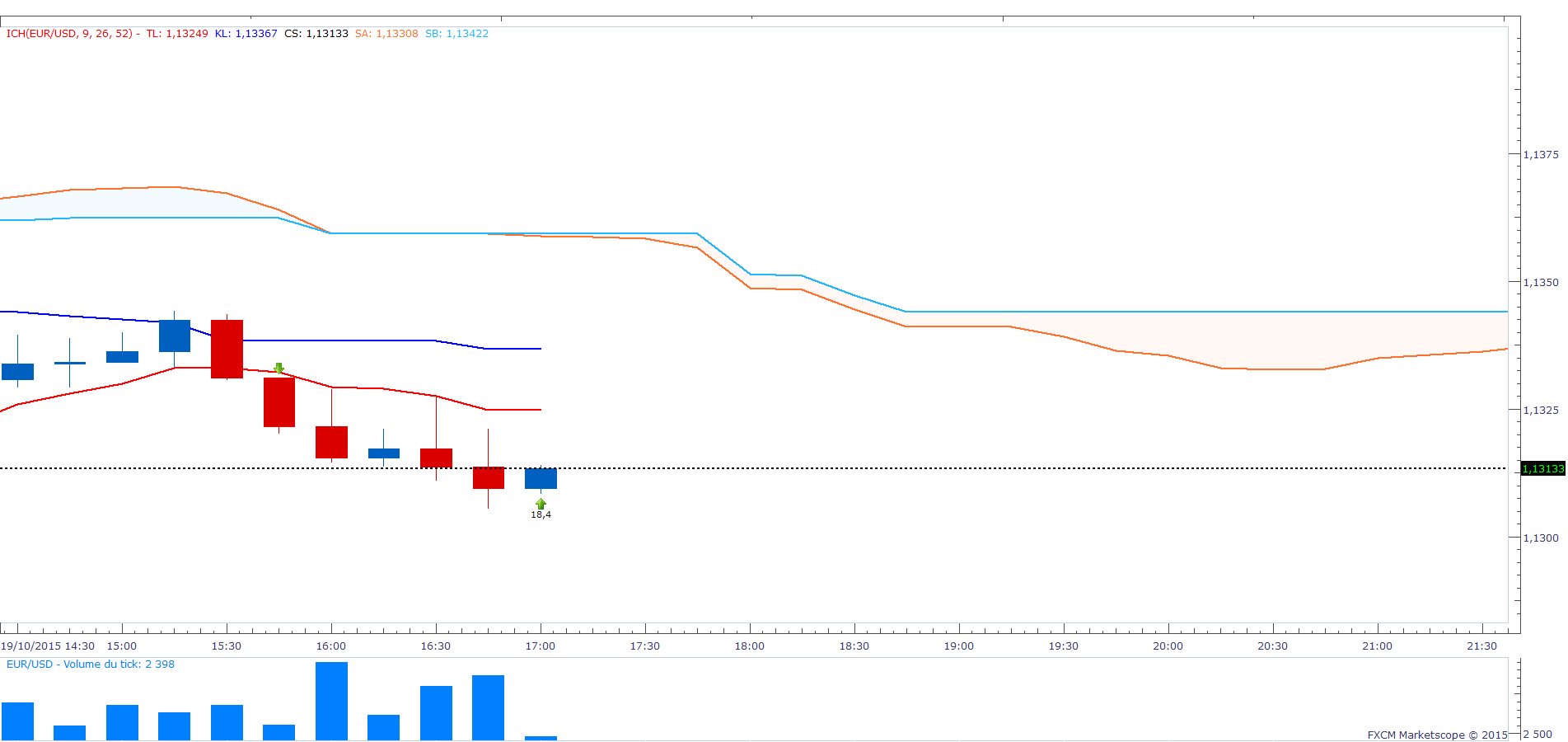Click the KL: 1,13367 Kijun value
Viewport: 1568px width, 742px height.
246,34
